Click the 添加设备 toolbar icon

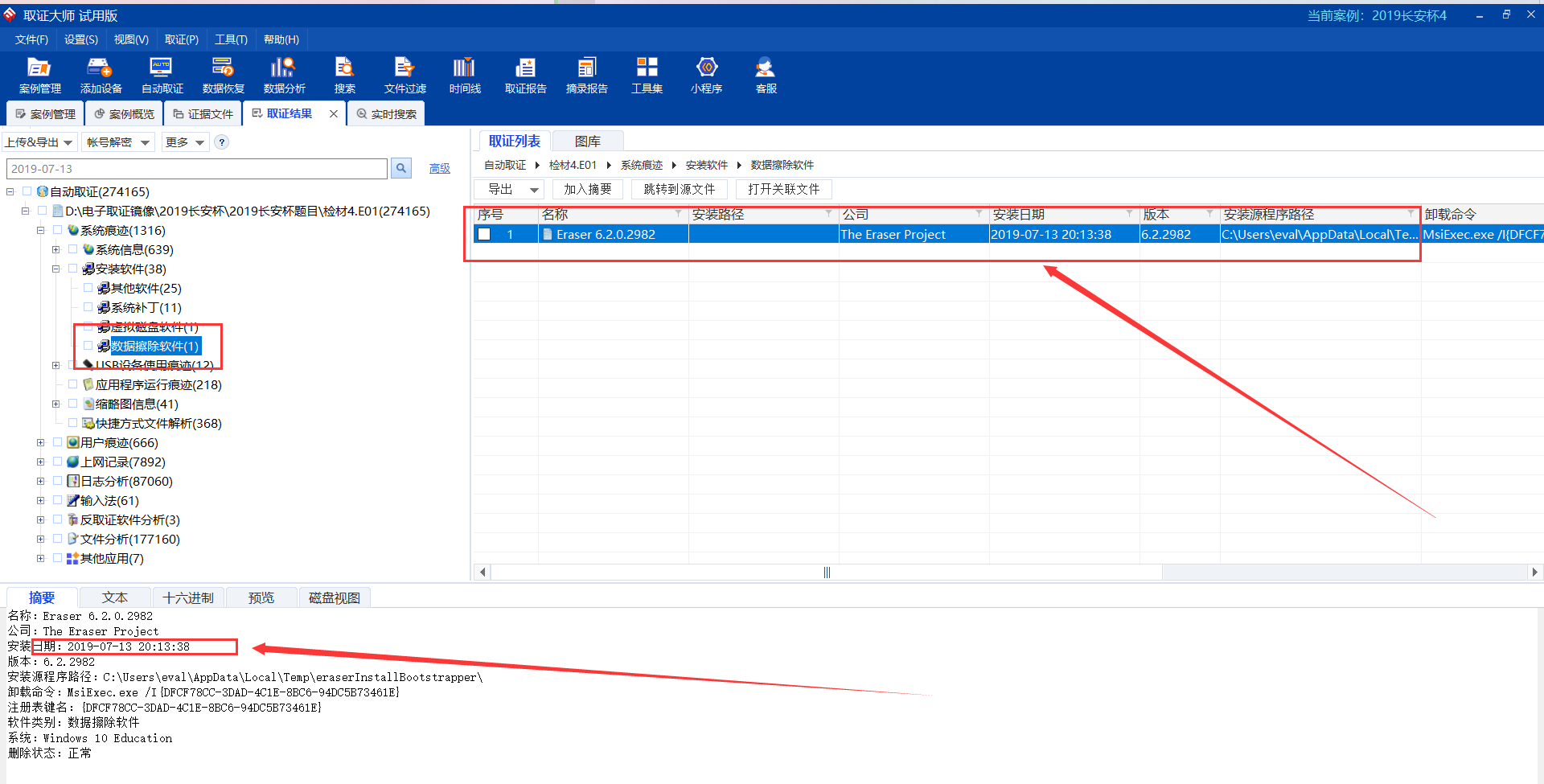point(101,76)
